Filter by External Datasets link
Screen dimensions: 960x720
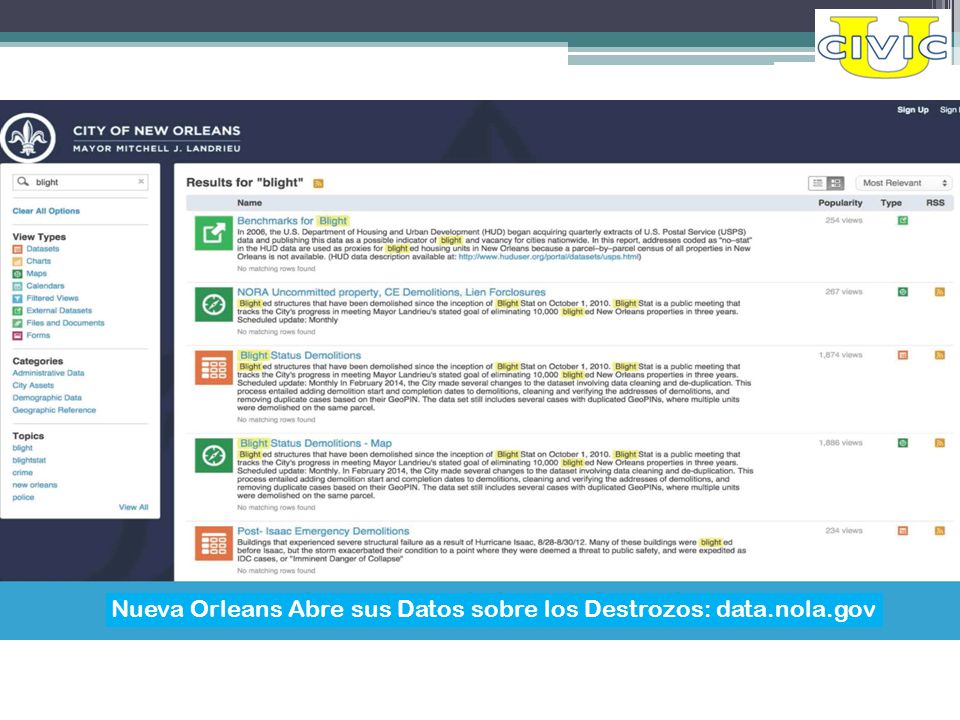[59, 310]
